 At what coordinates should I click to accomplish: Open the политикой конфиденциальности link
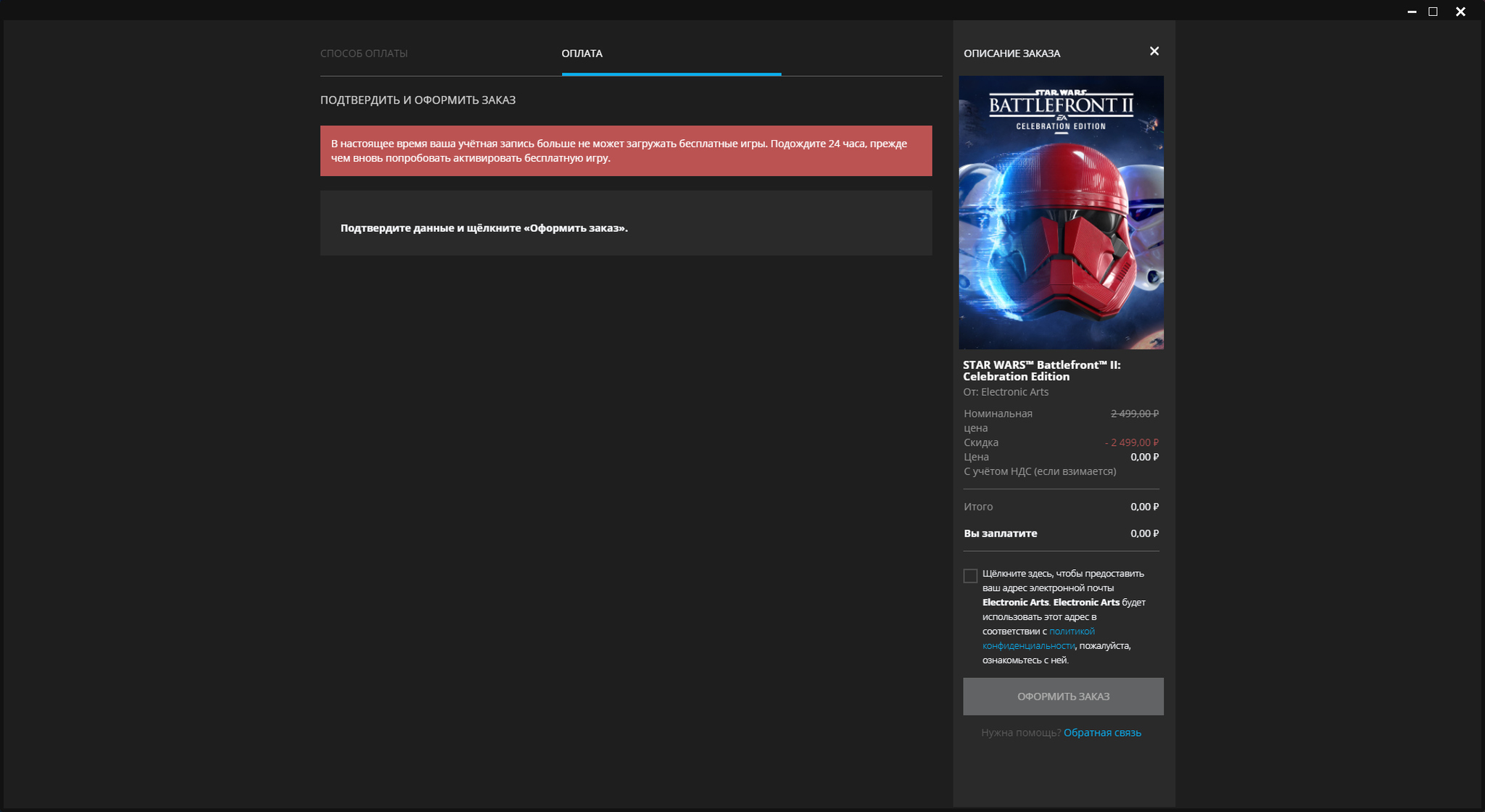(x=1038, y=639)
